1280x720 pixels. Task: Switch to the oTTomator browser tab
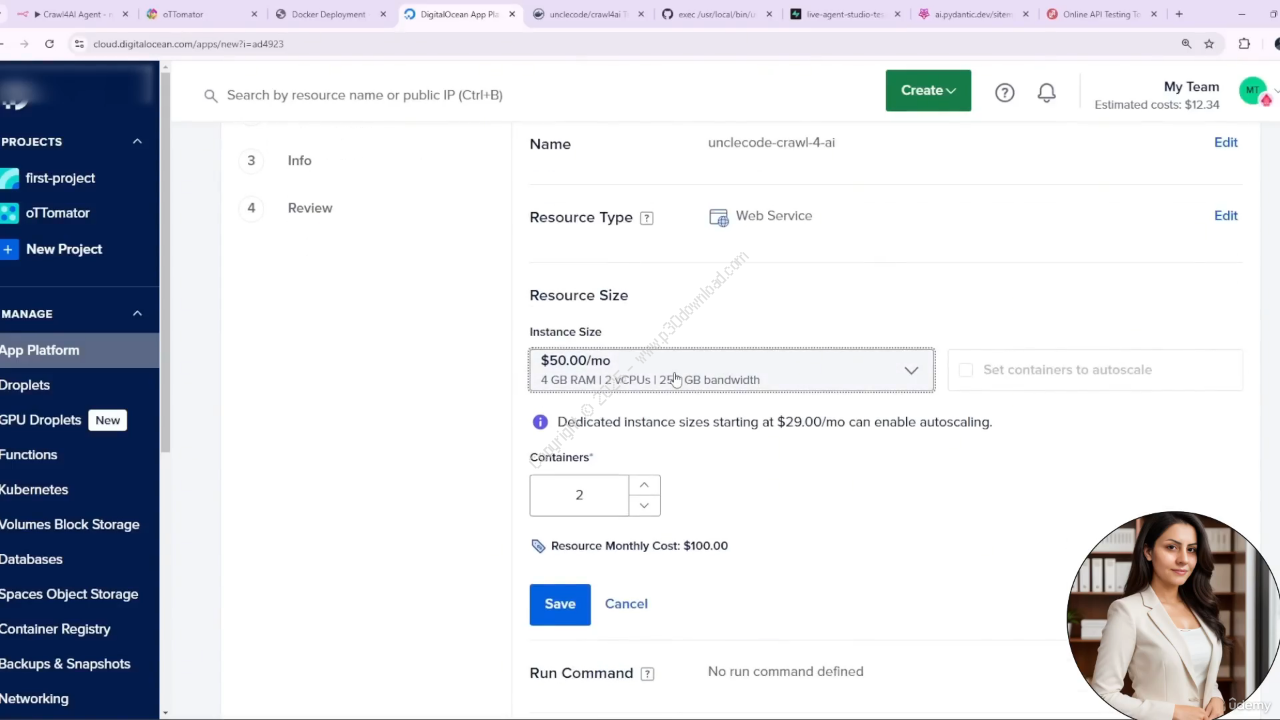click(x=200, y=14)
